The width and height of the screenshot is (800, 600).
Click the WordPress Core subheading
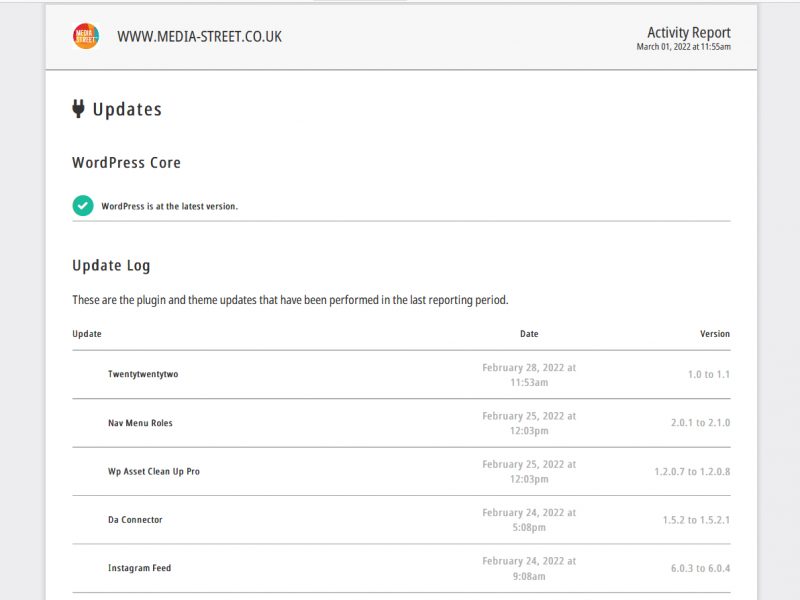point(127,163)
